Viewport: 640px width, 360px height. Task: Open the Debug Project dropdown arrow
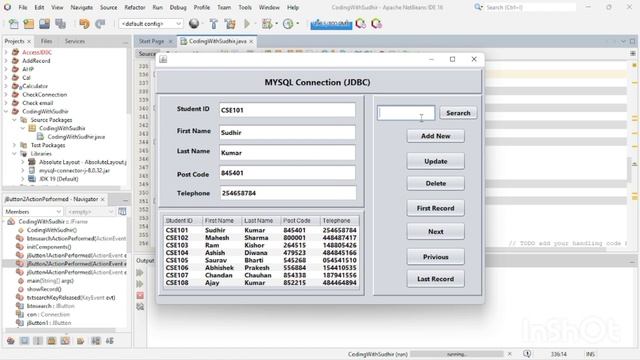(x=276, y=24)
